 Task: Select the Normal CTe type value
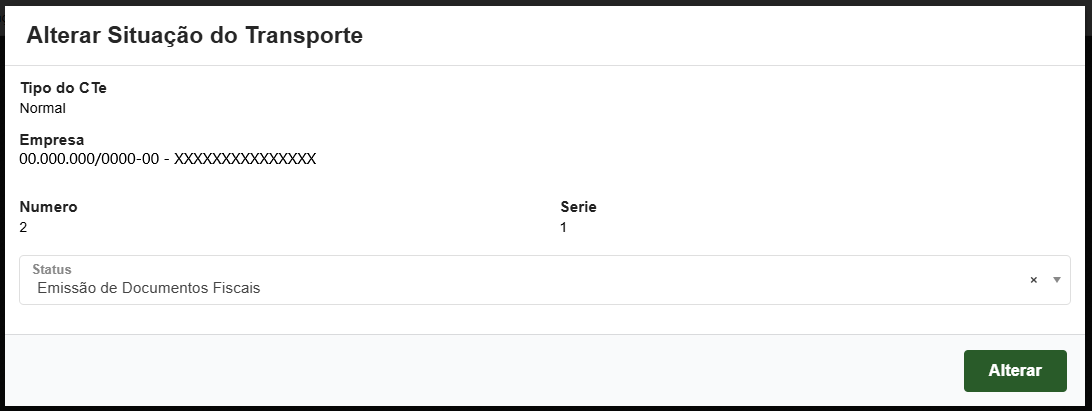point(42,107)
